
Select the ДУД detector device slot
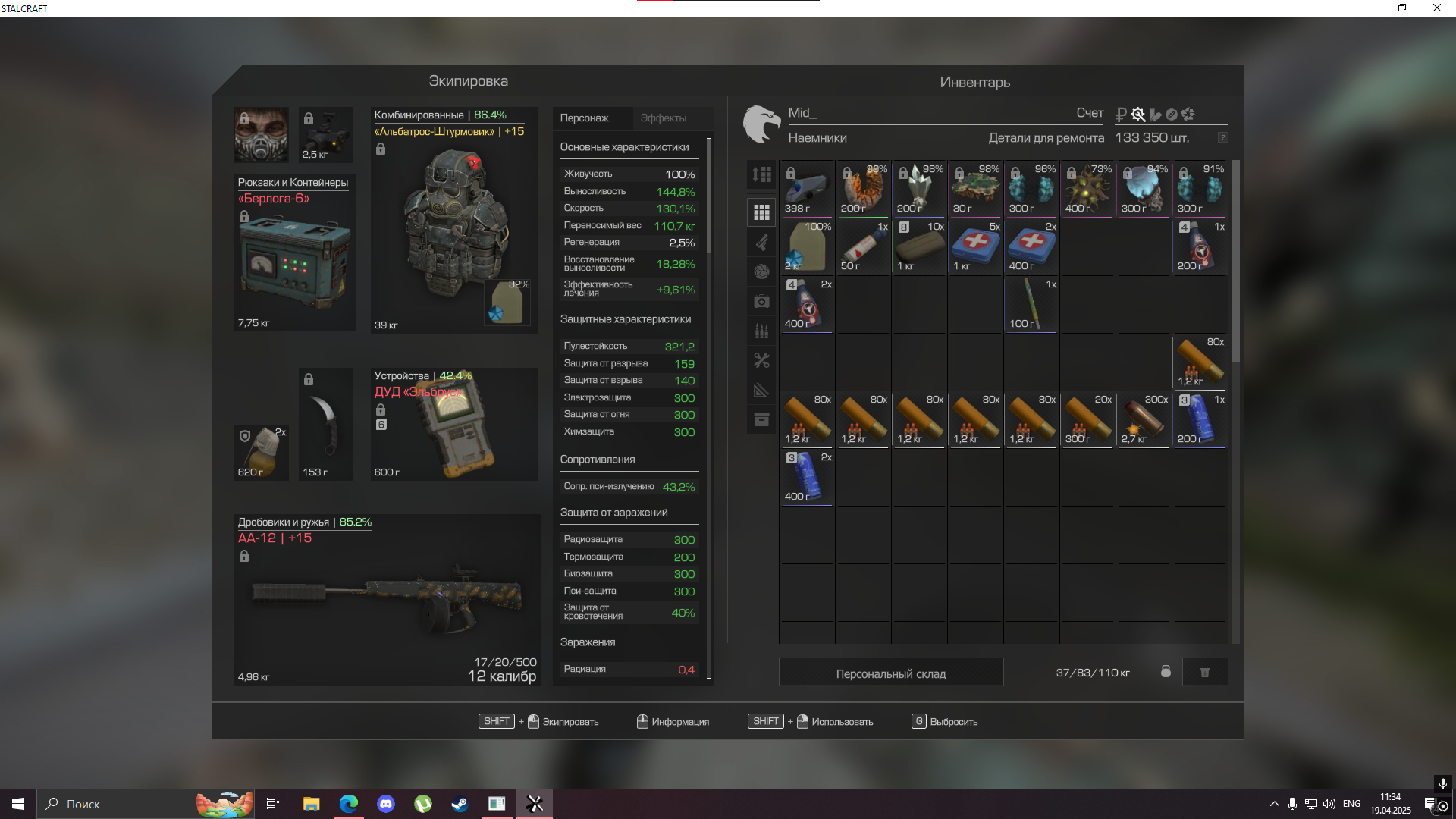click(454, 424)
